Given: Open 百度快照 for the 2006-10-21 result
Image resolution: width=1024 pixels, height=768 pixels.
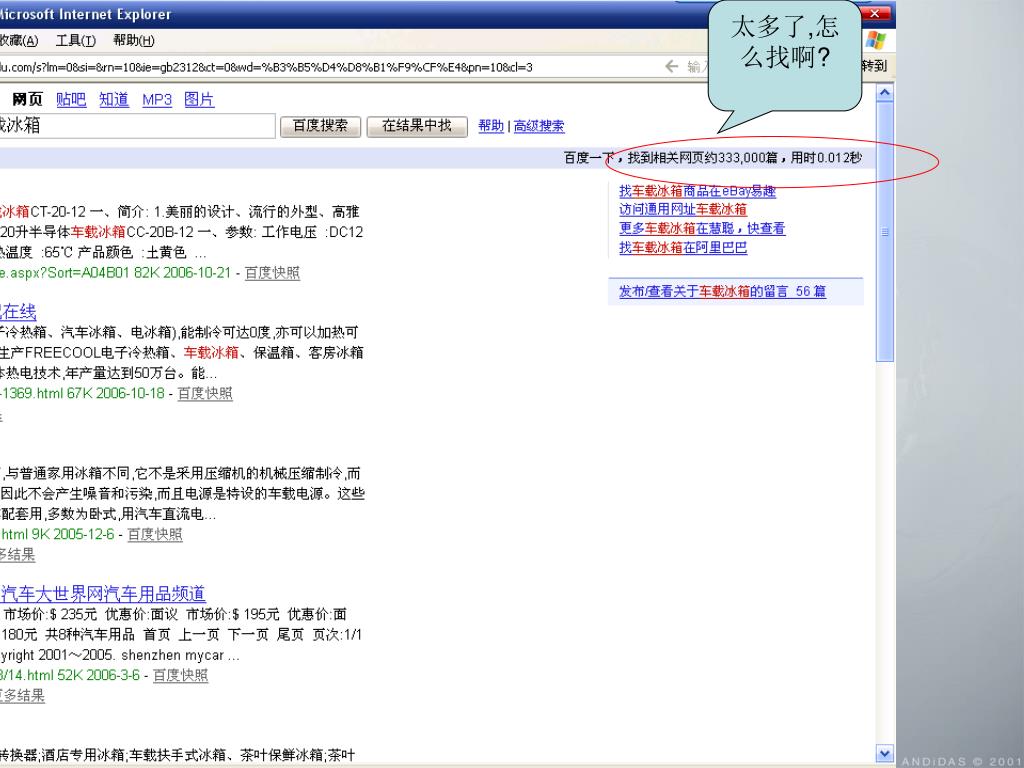Looking at the screenshot, I should [272, 273].
